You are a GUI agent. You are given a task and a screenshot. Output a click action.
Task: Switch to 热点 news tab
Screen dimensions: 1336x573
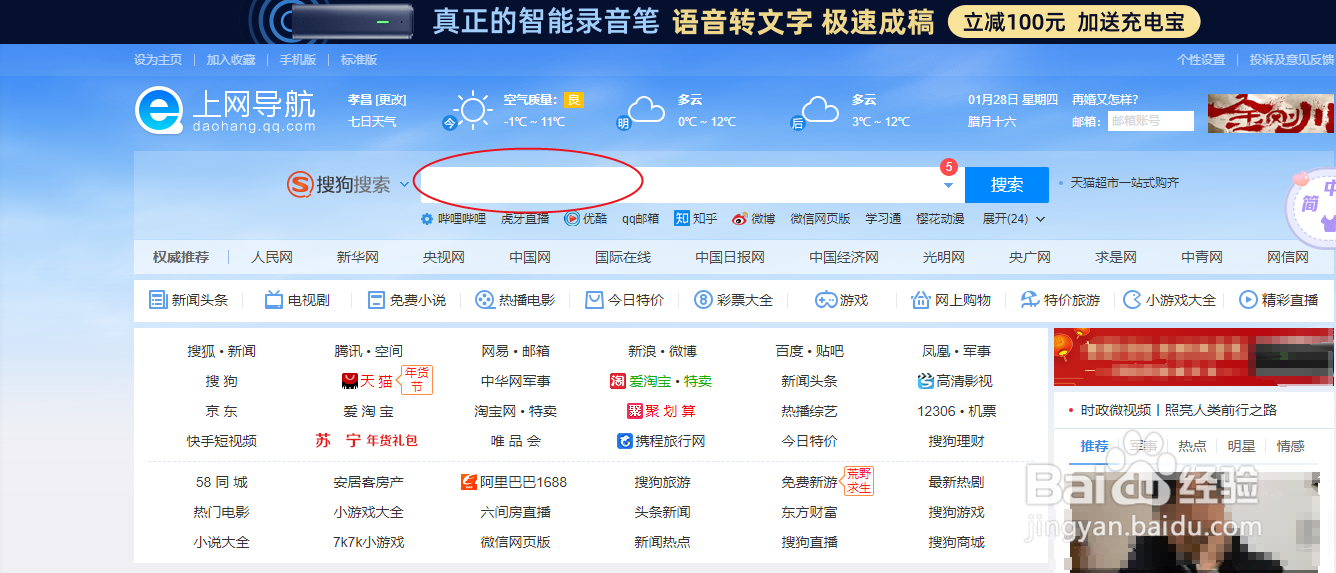[x=1192, y=446]
